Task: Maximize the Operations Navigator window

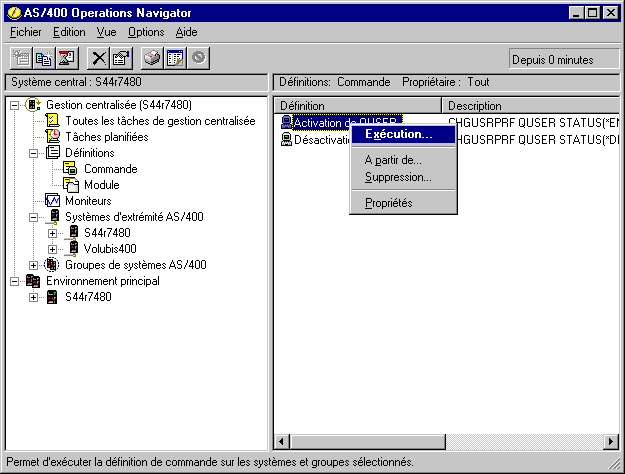Action: (592, 13)
